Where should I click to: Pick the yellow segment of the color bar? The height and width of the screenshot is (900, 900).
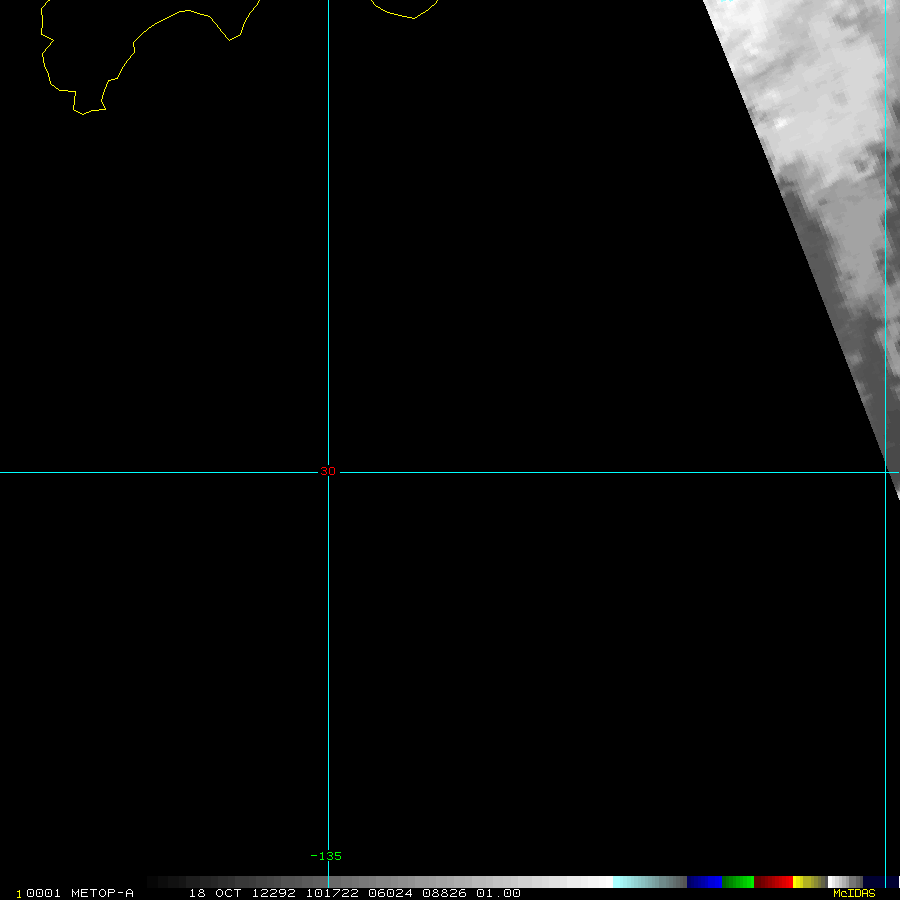coord(804,882)
